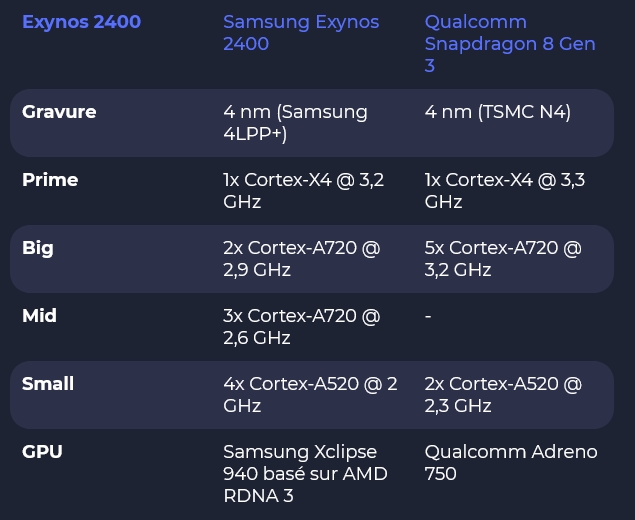Screen dimensions: 635x520
Task: Click the Qualcomm Snapdragon 8 Gen 3 header
Action: pos(510,44)
